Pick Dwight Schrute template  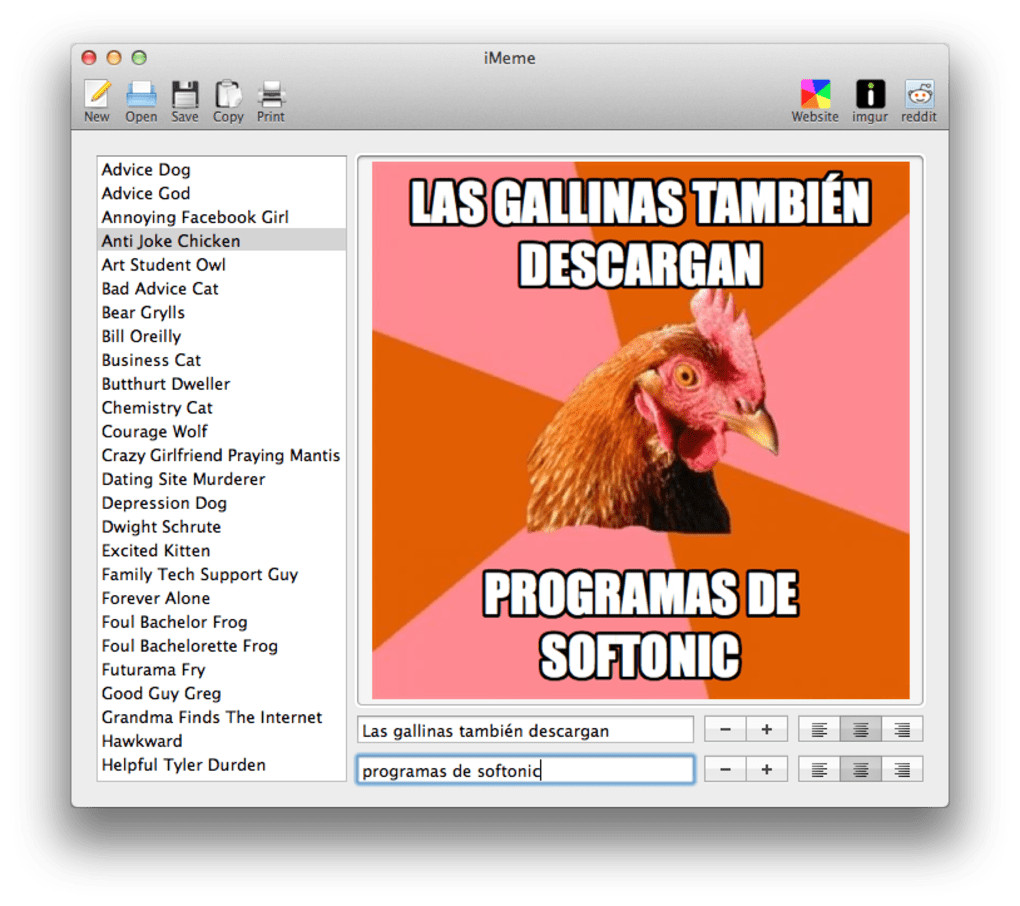coord(221,527)
